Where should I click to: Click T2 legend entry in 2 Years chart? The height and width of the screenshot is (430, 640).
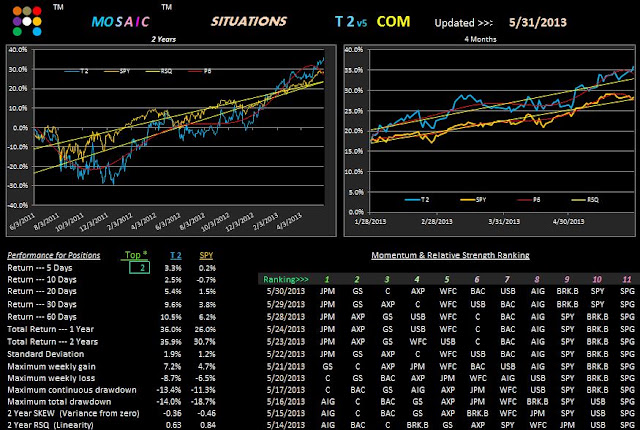point(76,71)
